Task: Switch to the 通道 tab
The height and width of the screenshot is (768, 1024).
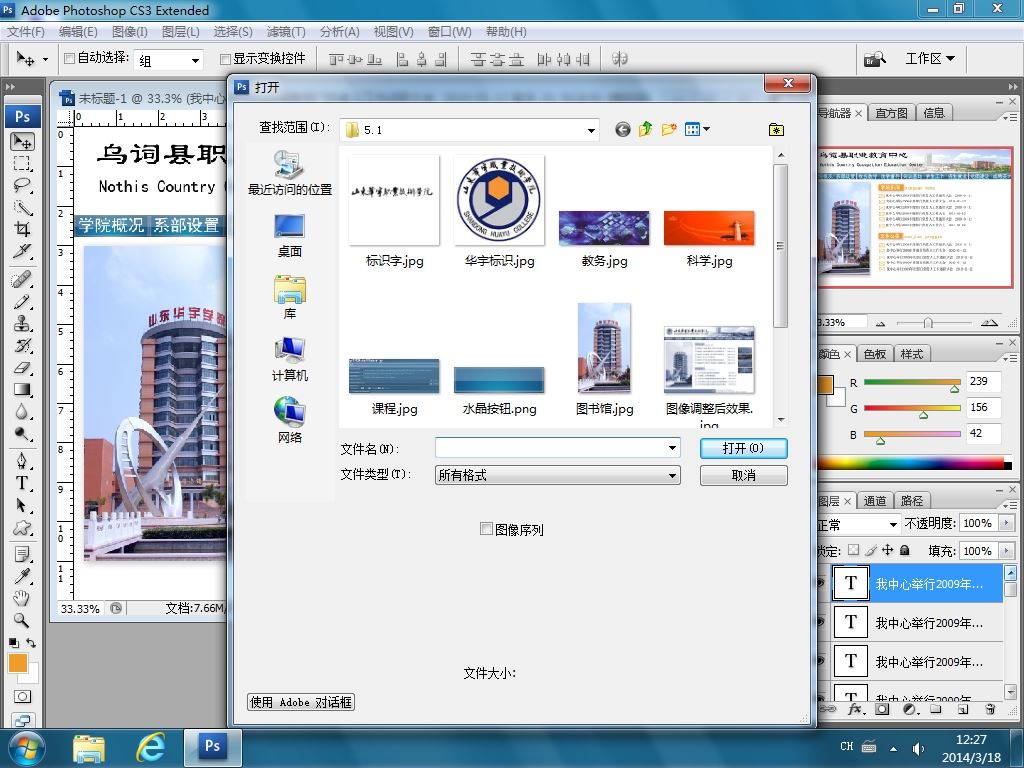Action: (874, 501)
